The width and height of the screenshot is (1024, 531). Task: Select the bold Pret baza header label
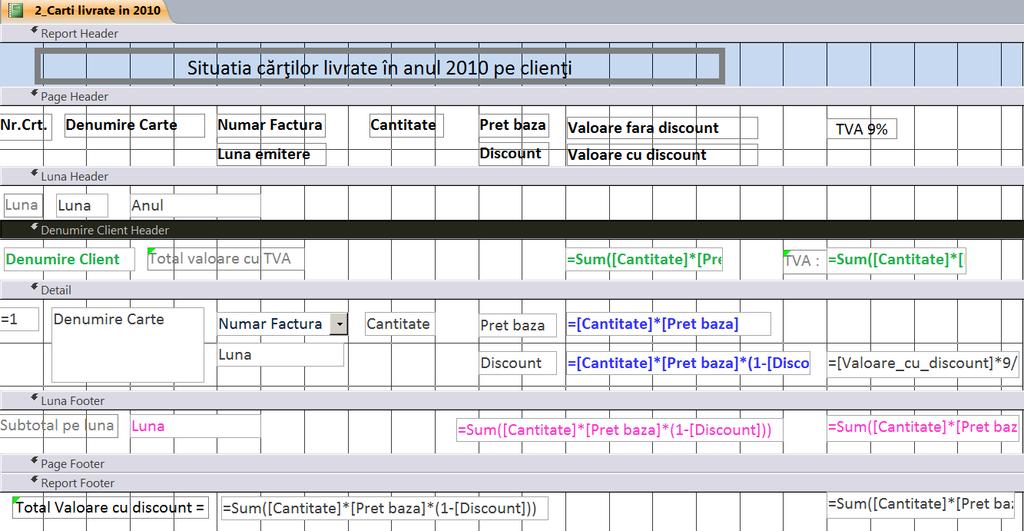[x=513, y=125]
